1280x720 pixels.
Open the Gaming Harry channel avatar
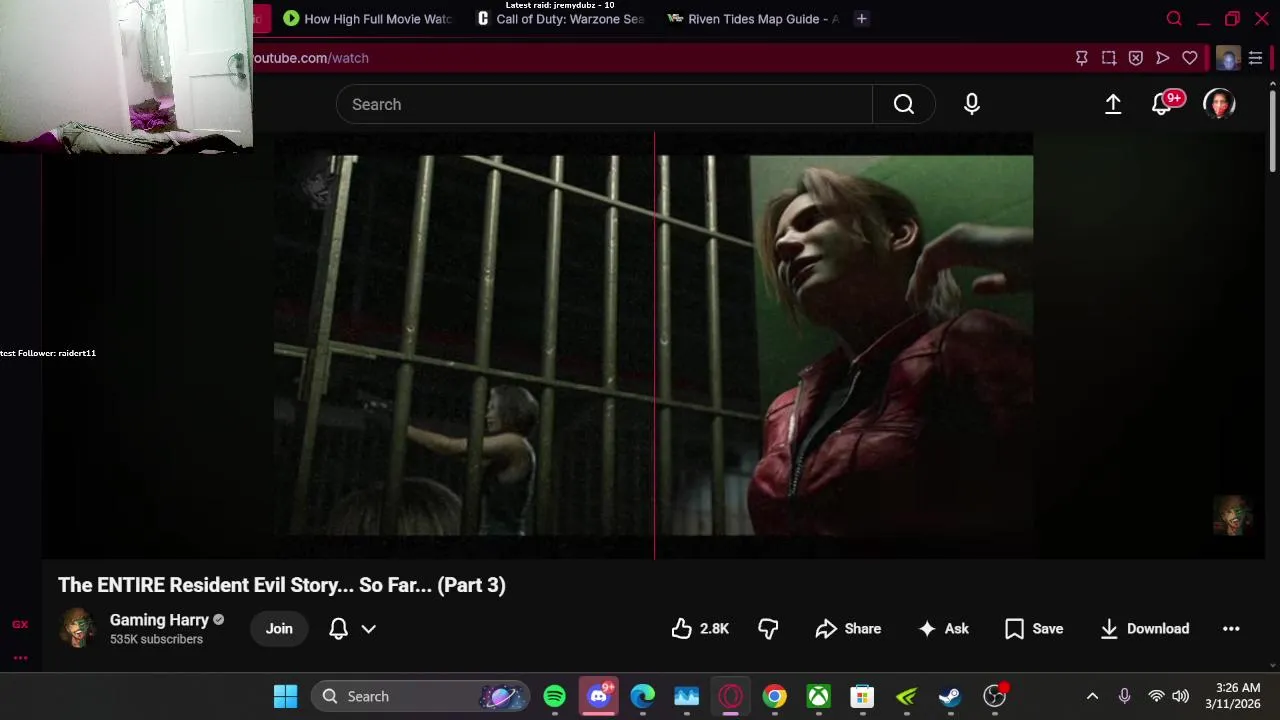tap(77, 628)
